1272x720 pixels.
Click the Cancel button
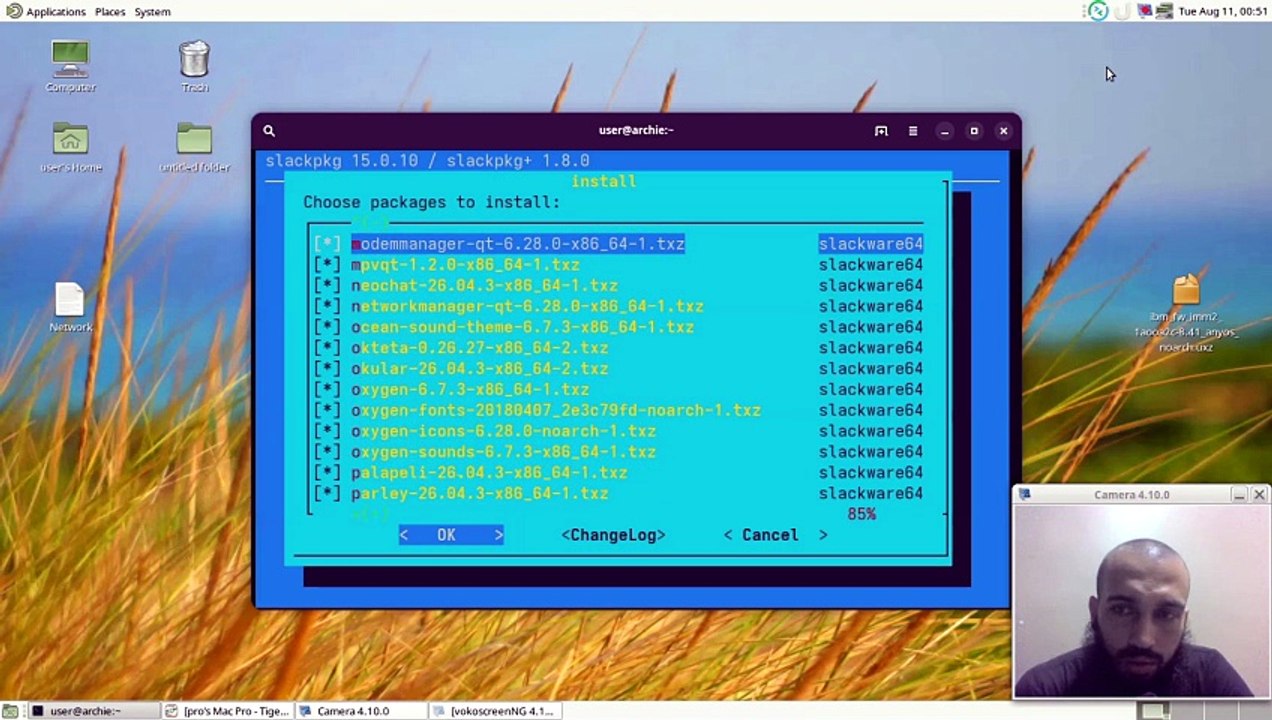tap(775, 535)
